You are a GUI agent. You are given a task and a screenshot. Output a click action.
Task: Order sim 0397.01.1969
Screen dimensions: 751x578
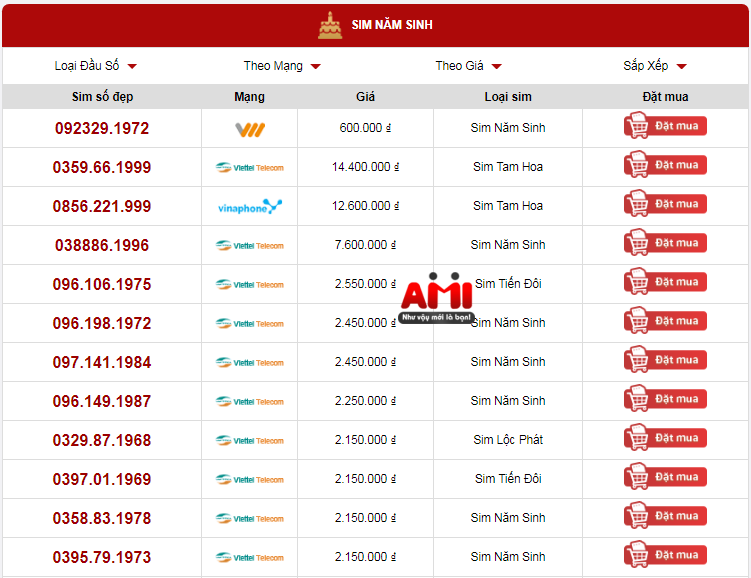(665, 476)
